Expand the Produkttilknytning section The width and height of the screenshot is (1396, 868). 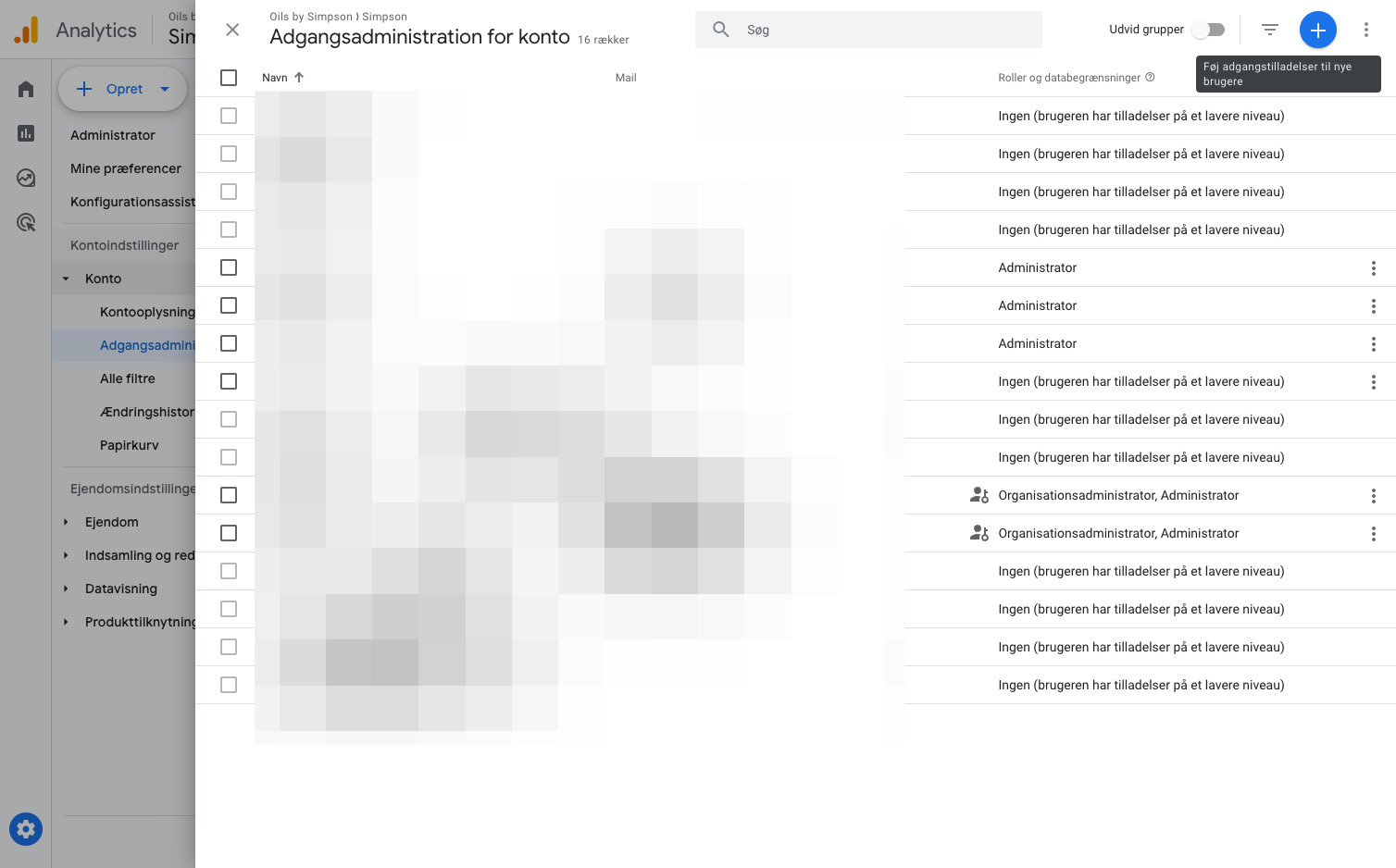point(66,622)
